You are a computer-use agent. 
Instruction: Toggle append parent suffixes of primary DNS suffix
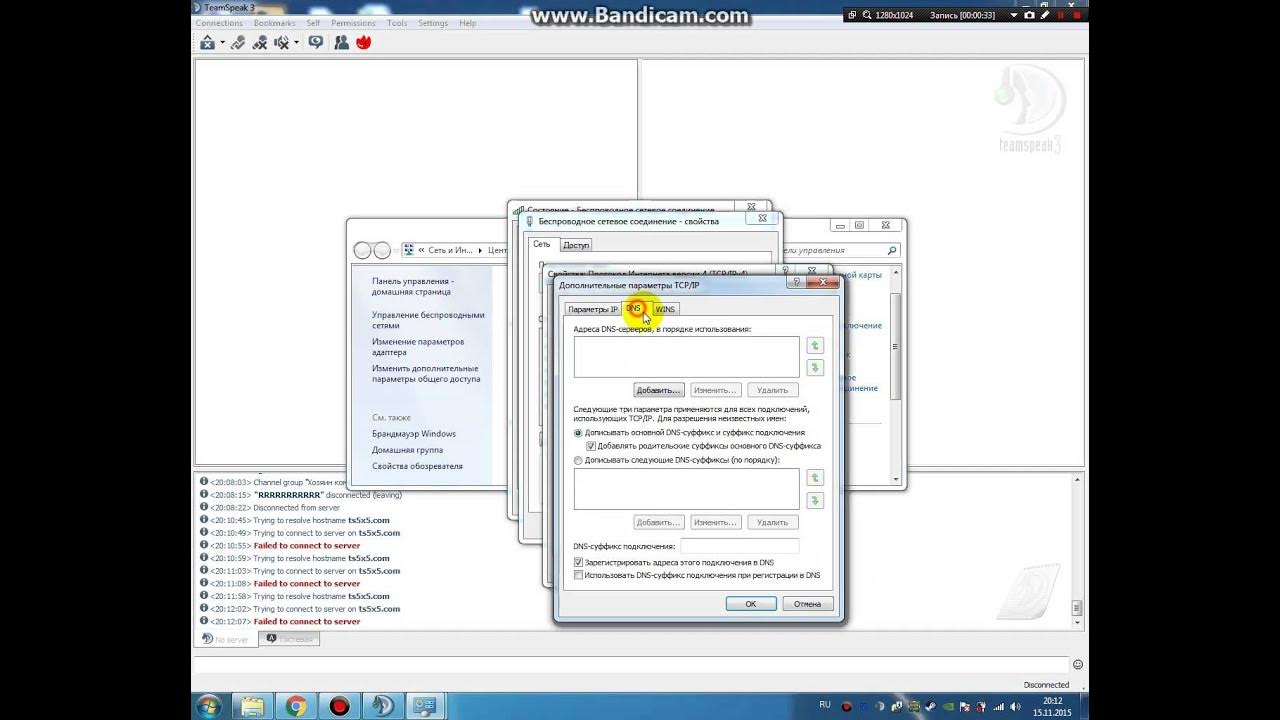591,446
